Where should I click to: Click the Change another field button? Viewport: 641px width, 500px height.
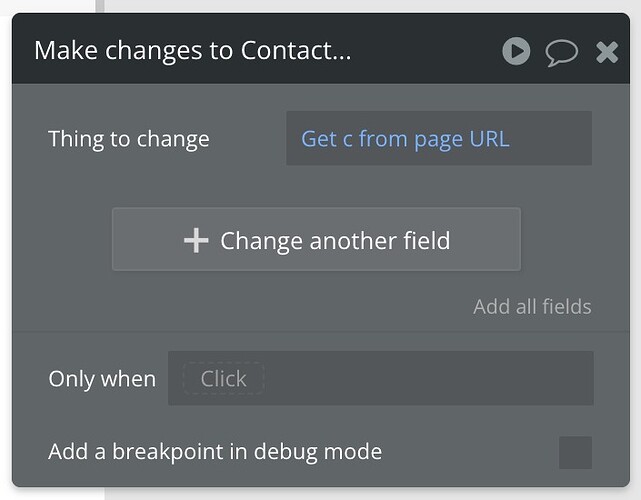(x=316, y=239)
